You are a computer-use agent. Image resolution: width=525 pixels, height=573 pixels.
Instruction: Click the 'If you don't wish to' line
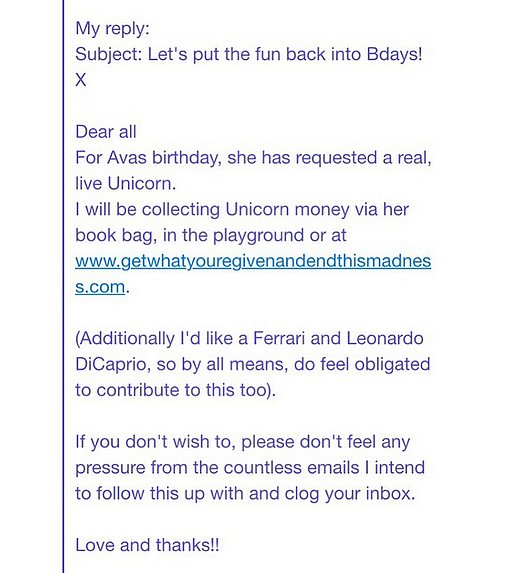243,442
